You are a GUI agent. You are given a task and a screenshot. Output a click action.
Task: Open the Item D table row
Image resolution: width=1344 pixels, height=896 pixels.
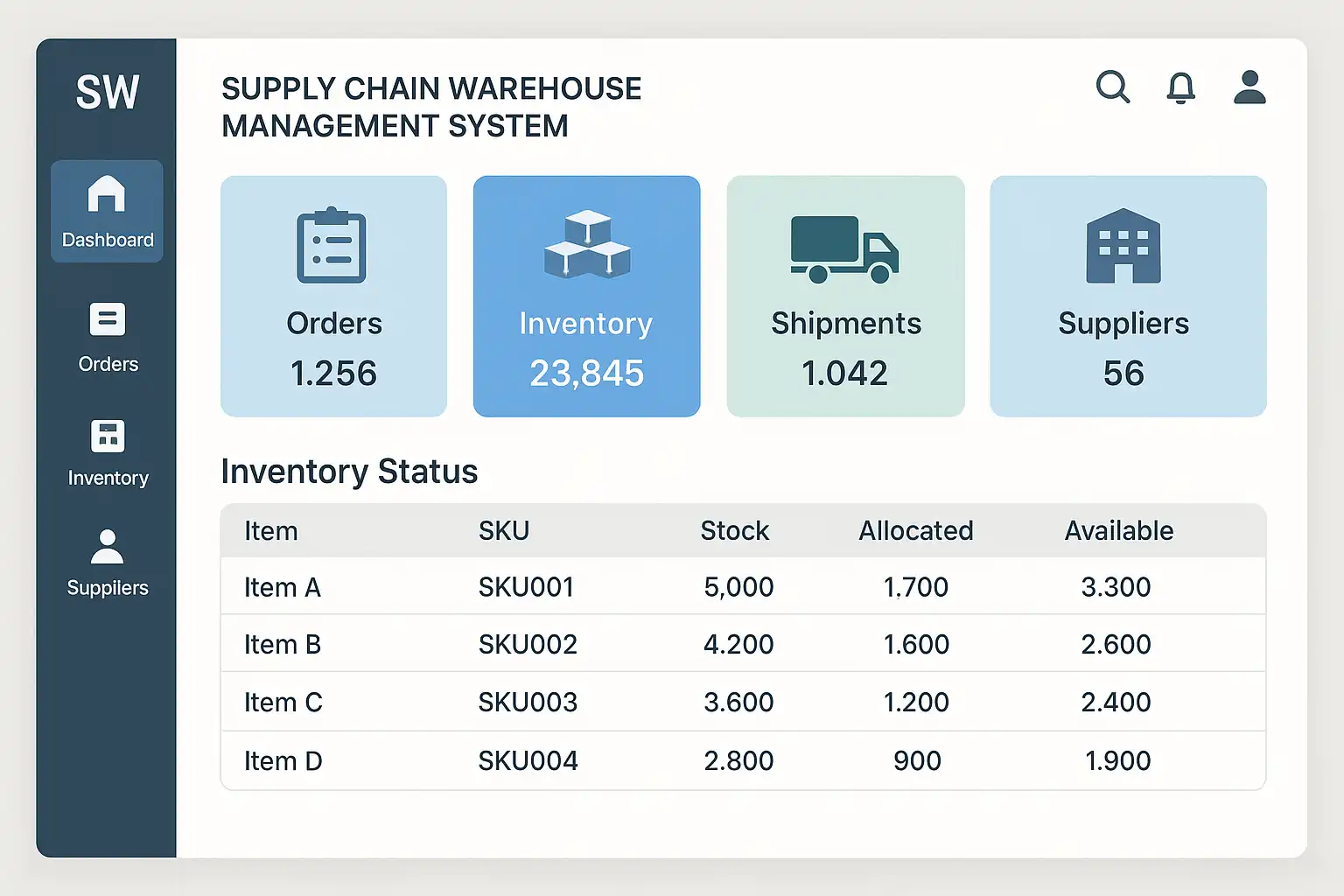283,761
